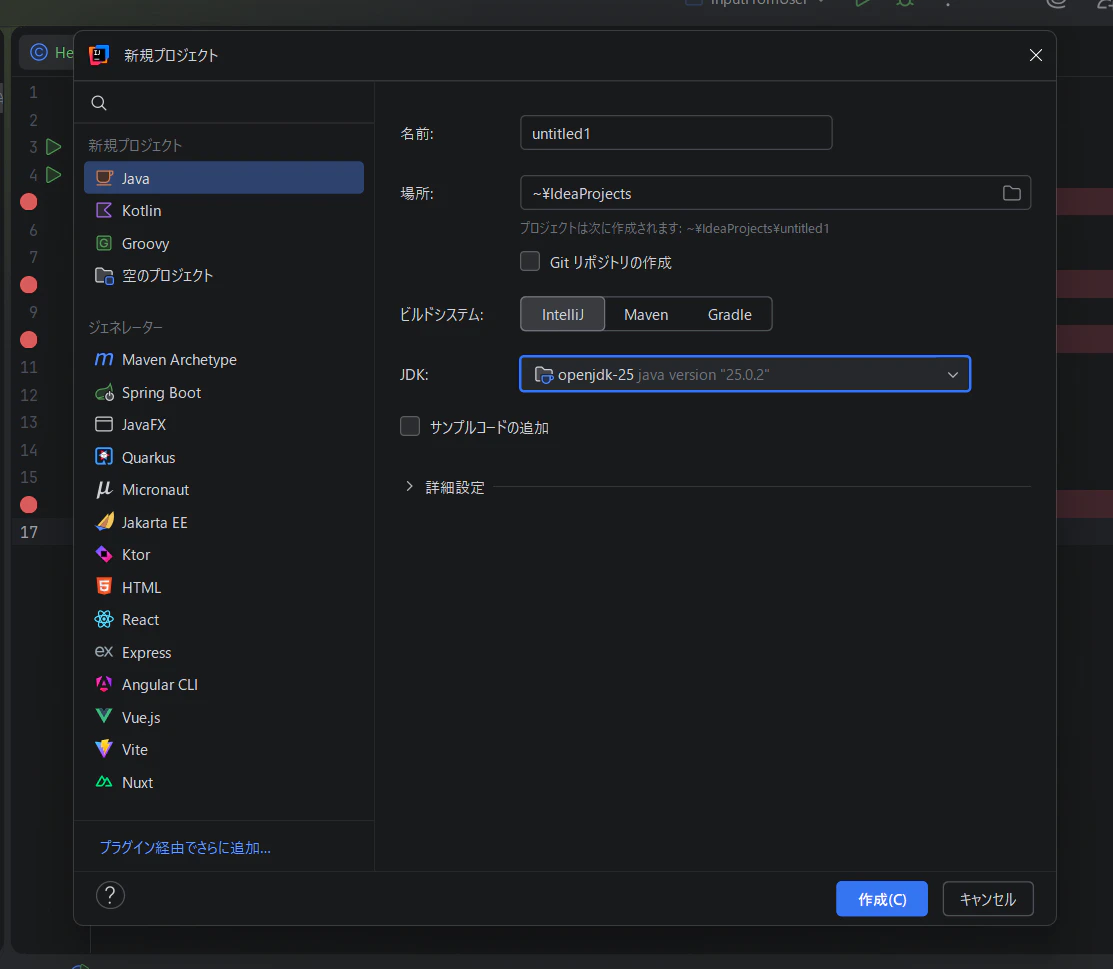Select the Vite generator
Screen dimensions: 1113x969
[x=224, y=750]
